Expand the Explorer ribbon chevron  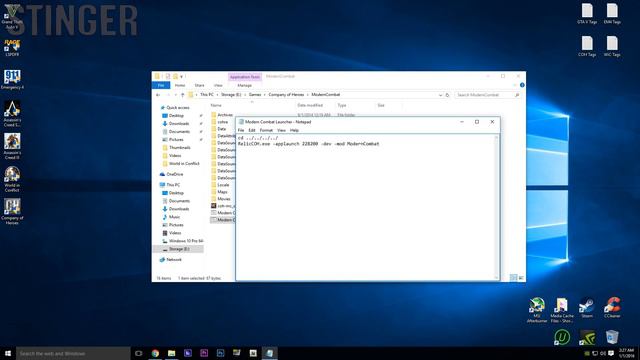(515, 85)
